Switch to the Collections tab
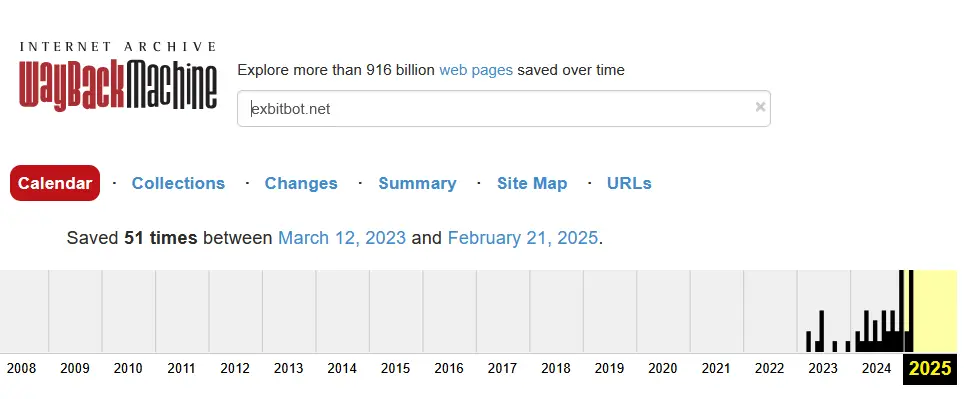This screenshot has height=399, width=972. tap(178, 183)
